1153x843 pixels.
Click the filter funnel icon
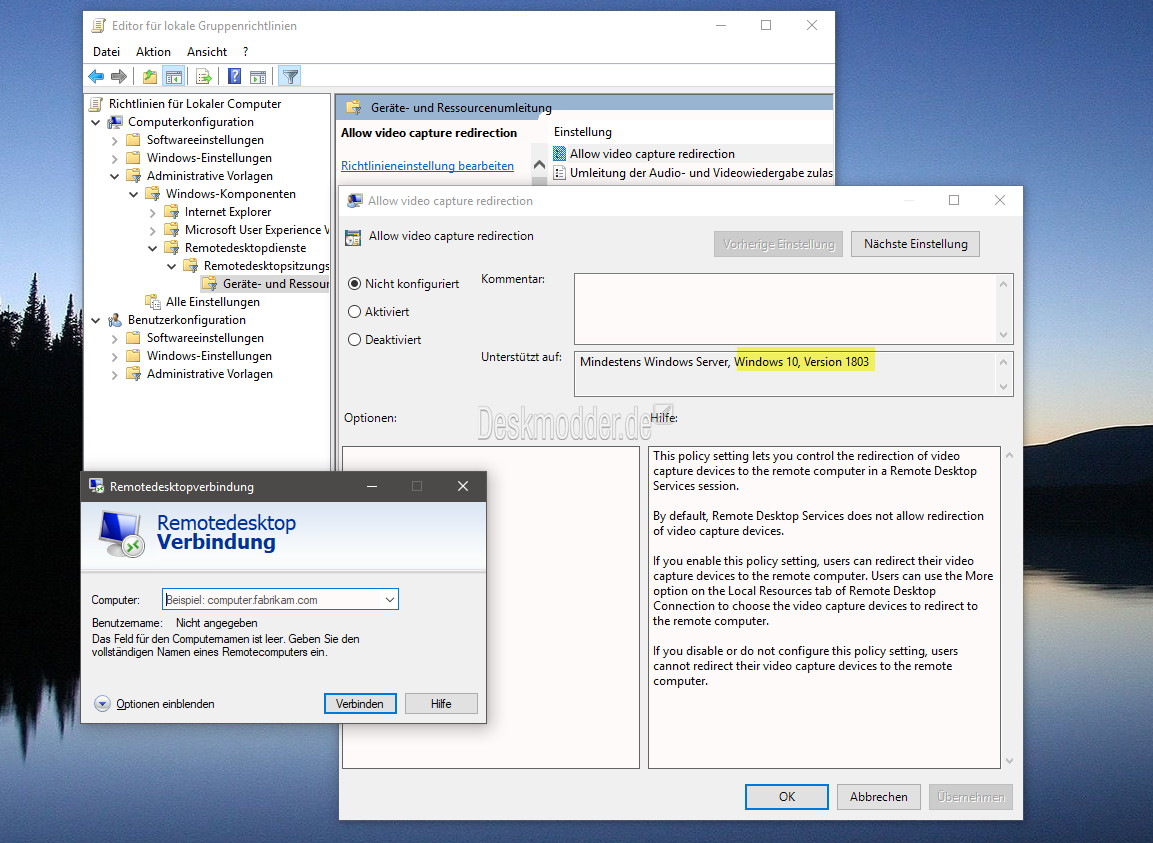tap(290, 77)
